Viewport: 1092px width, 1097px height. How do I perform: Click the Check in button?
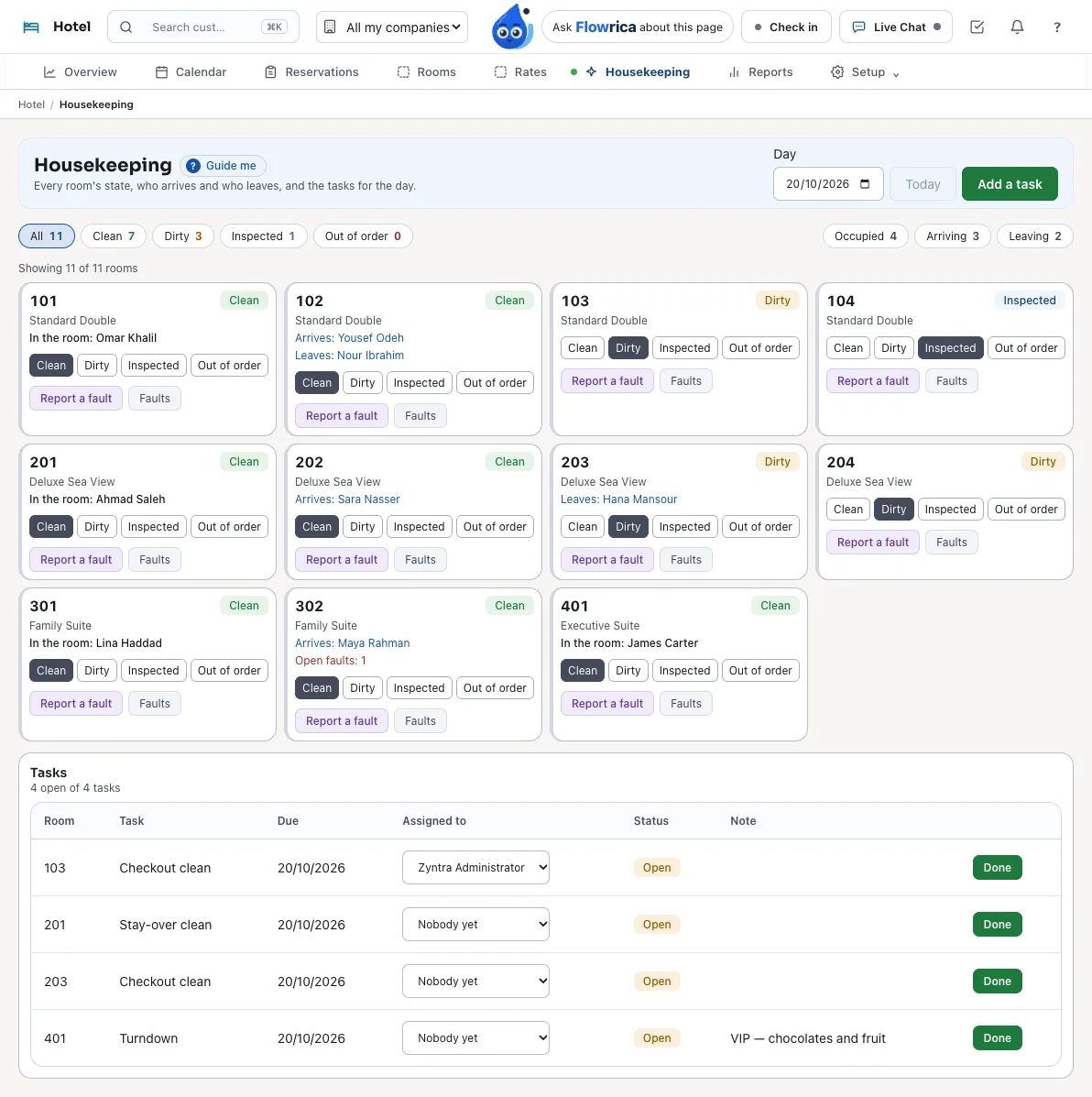click(x=786, y=27)
